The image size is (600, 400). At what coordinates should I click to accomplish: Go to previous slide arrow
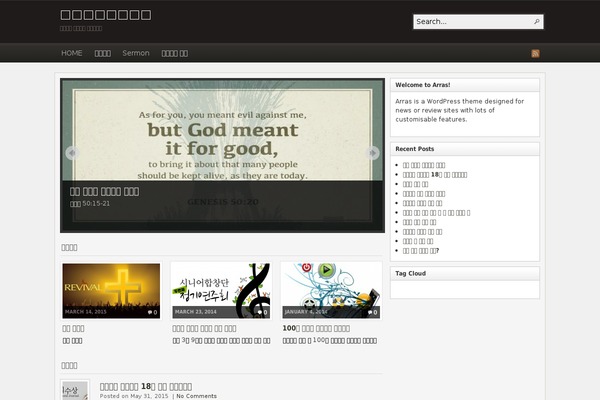72,153
